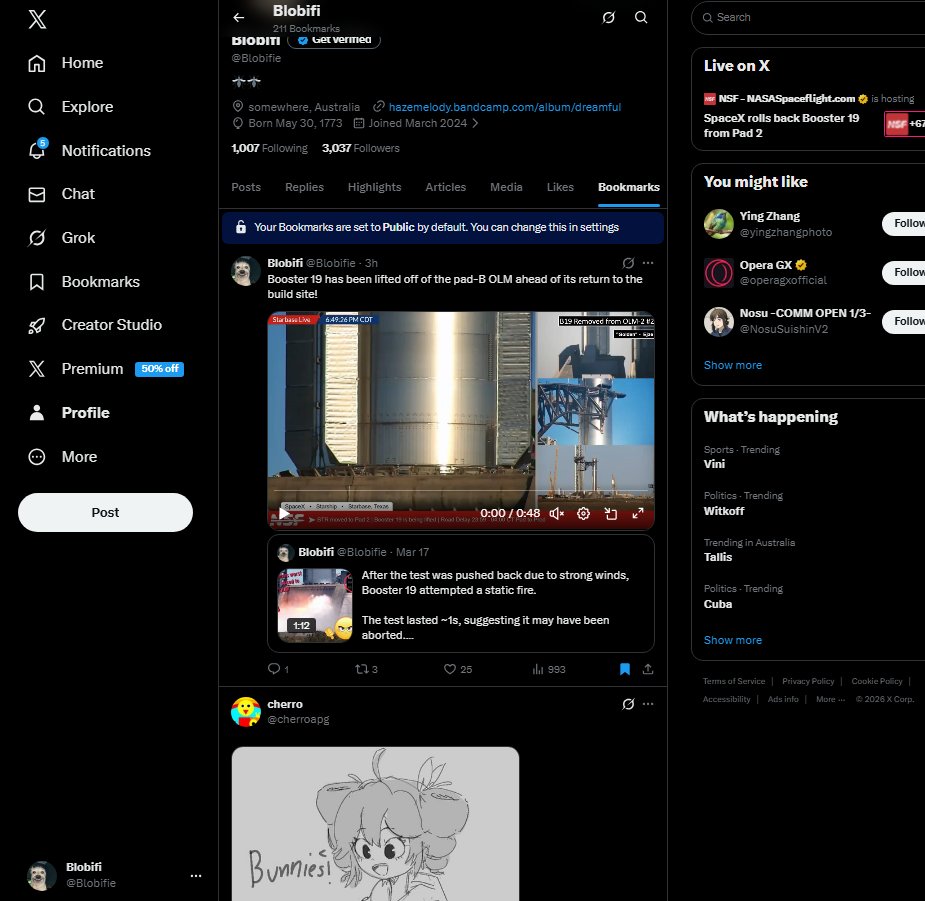Open cherro's profile avatar
The width and height of the screenshot is (925, 901).
pyautogui.click(x=246, y=712)
